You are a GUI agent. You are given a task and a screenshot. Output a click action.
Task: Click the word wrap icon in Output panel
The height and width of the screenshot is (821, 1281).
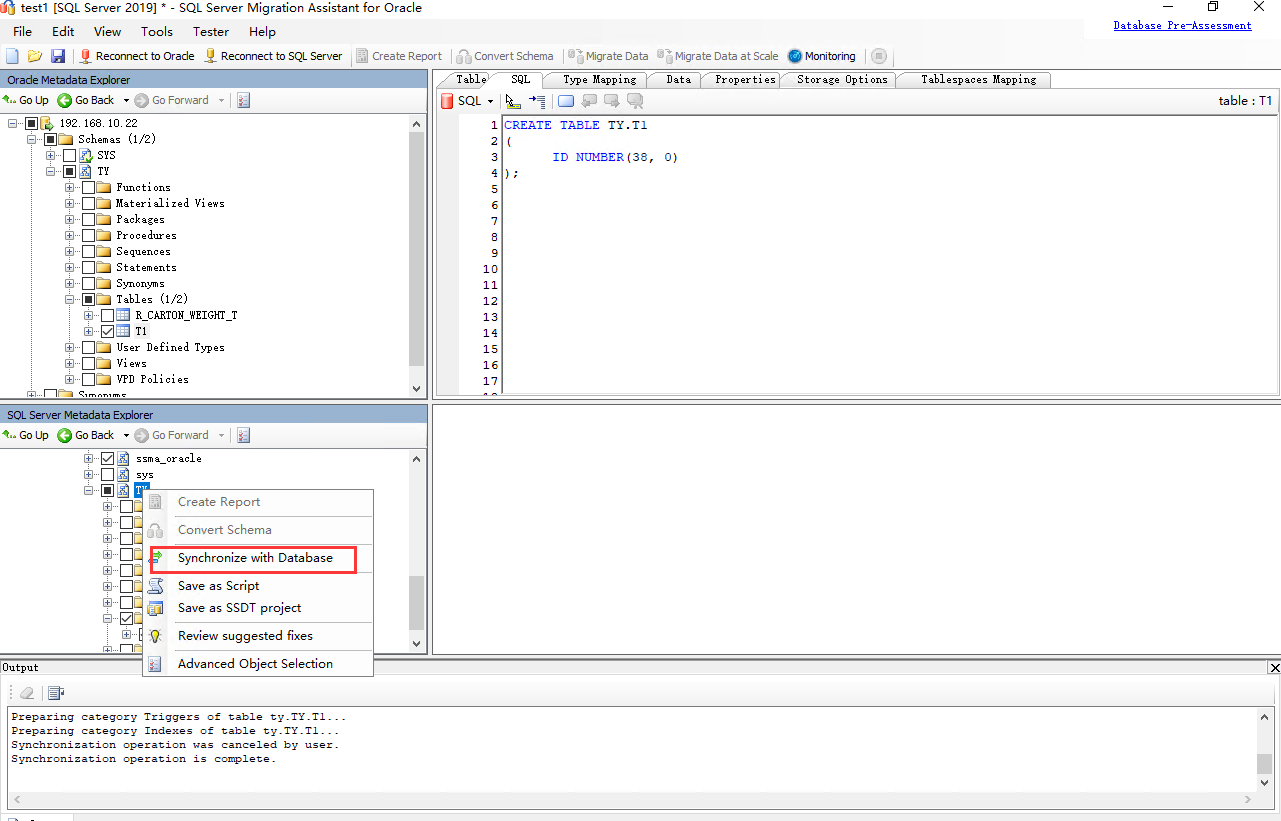[x=55, y=692]
